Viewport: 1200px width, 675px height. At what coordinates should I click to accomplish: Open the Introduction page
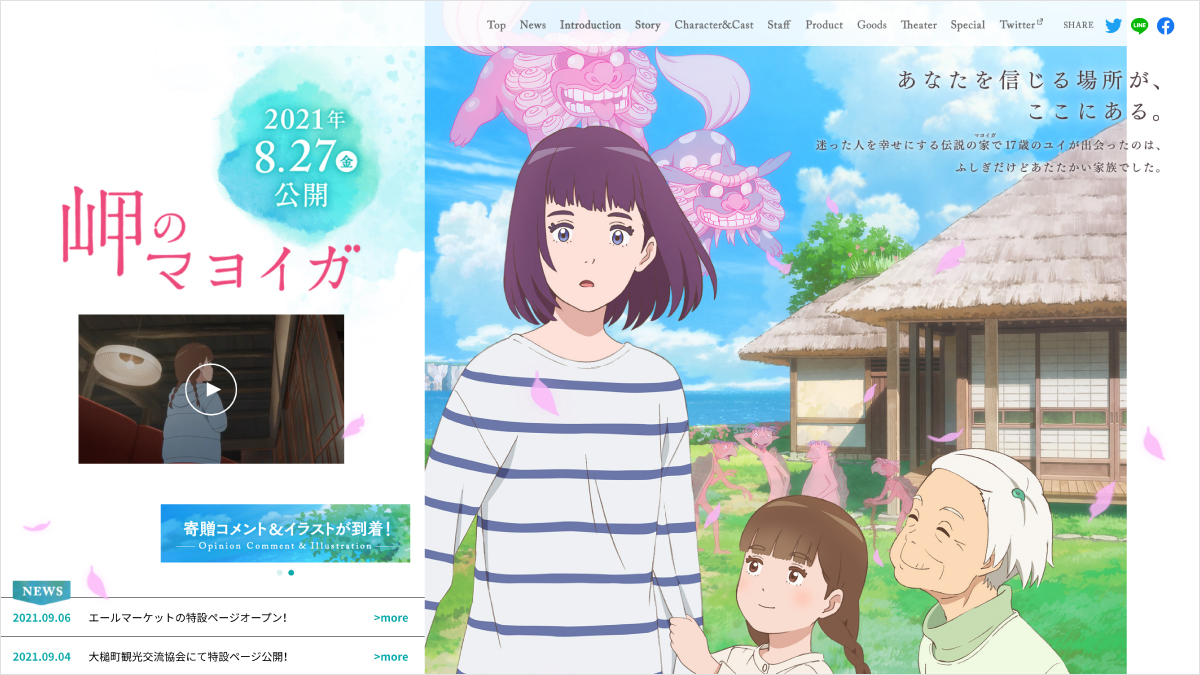(590, 25)
